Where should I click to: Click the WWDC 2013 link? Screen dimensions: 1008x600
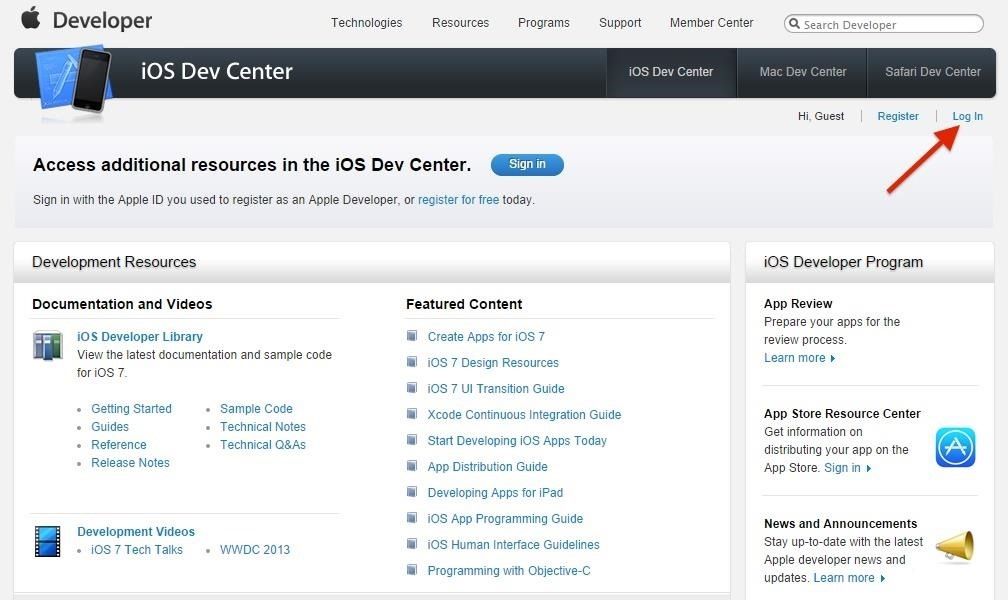255,549
